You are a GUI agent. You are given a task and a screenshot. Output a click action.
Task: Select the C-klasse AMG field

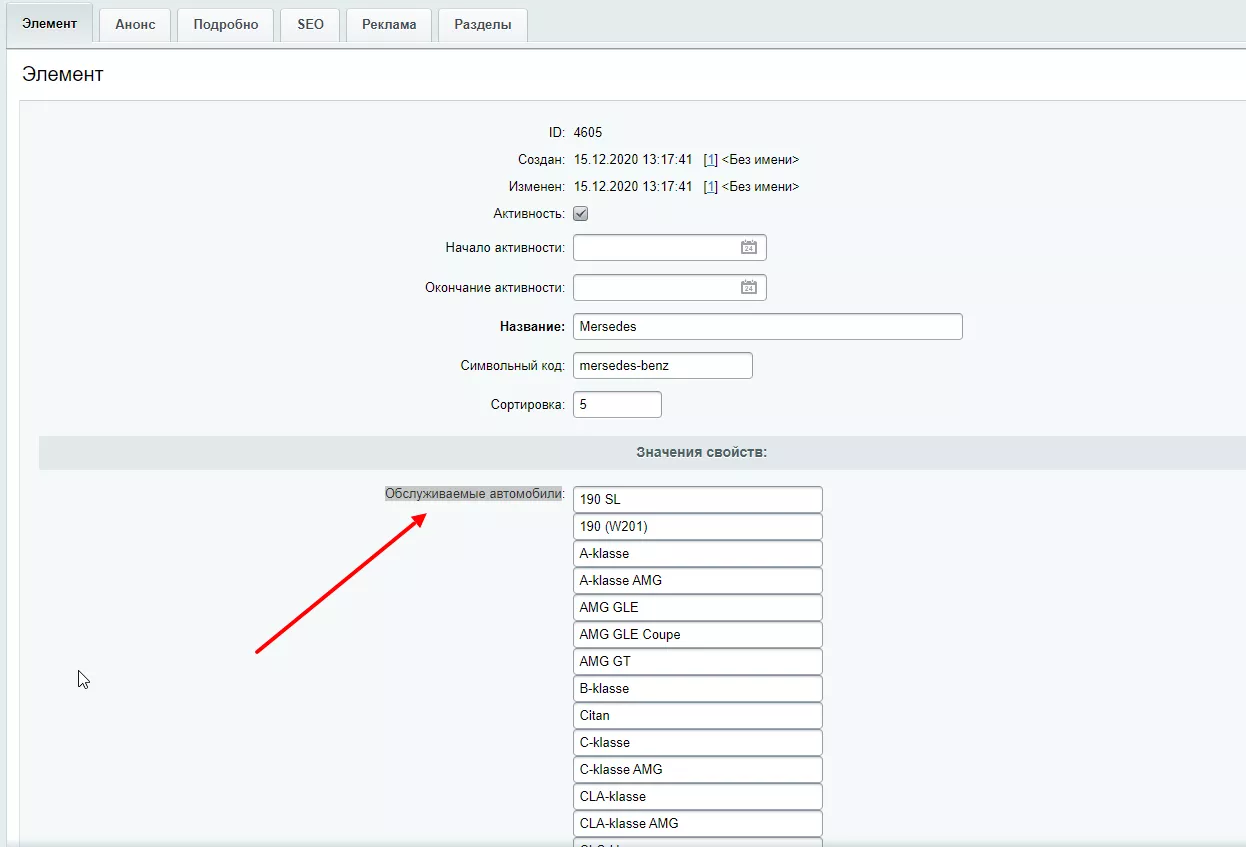pos(698,769)
